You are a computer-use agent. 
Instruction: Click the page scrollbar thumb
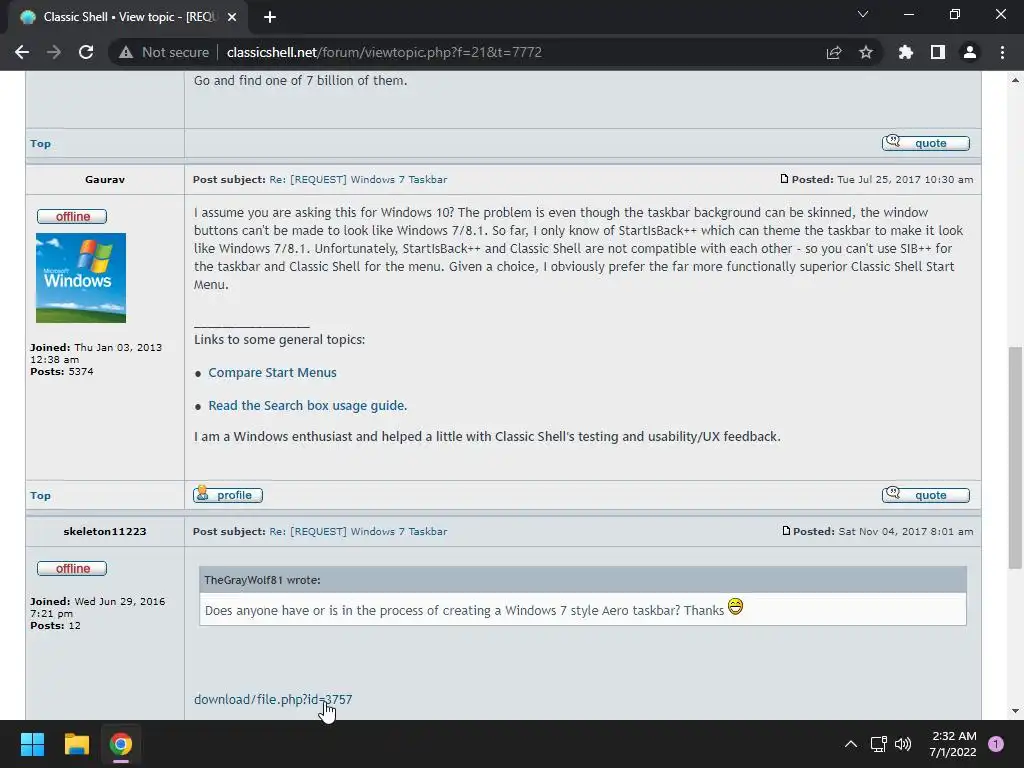click(1015, 457)
